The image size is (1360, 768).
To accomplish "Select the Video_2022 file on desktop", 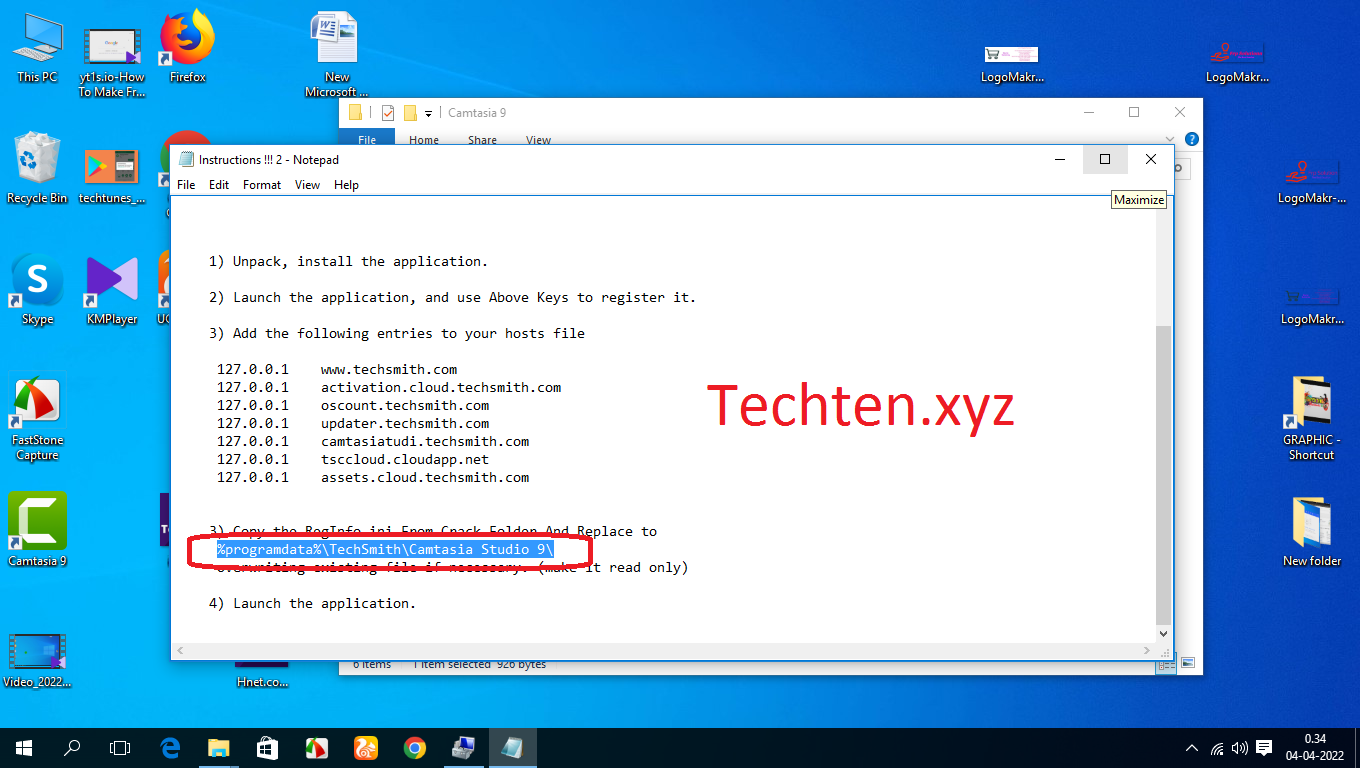I will click(37, 660).
